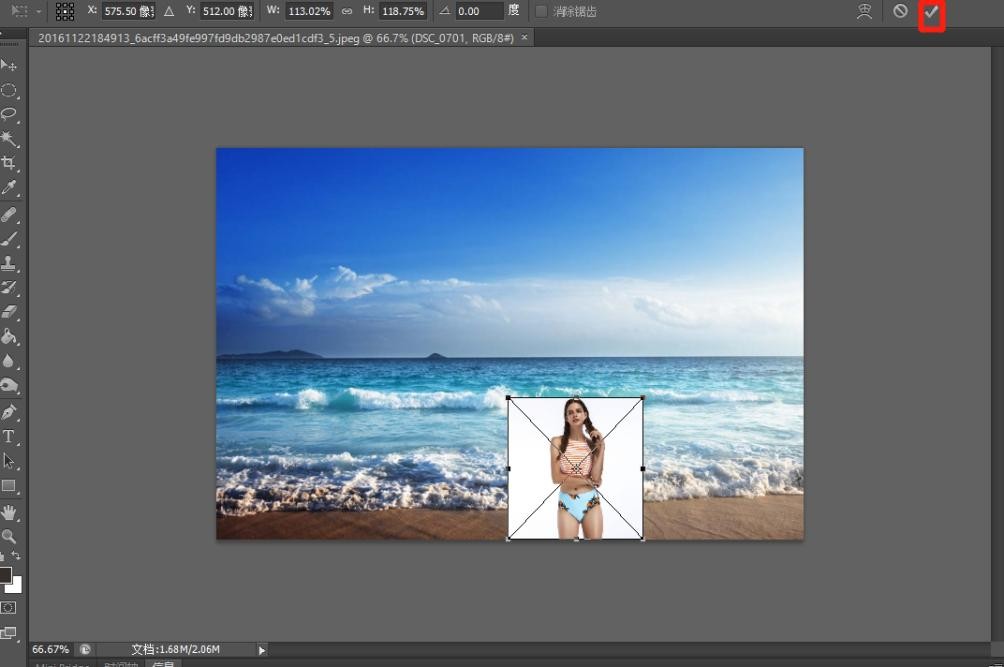The image size is (1004, 667).
Task: Open the status bar document info arrow
Action: 262,650
